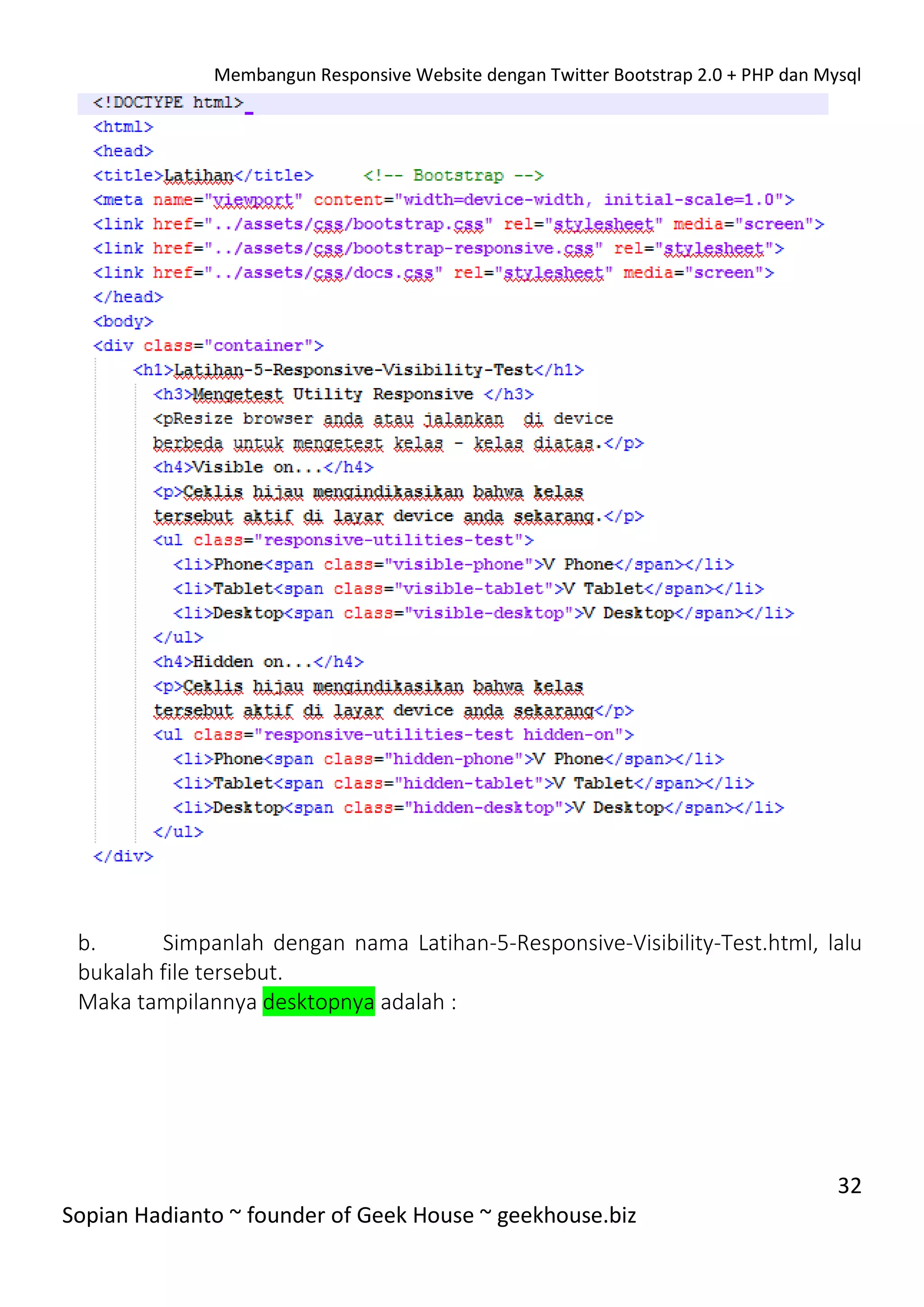Click the hidden-desktop span list item line
Viewport: 924px width, 1307px height.
point(479,808)
